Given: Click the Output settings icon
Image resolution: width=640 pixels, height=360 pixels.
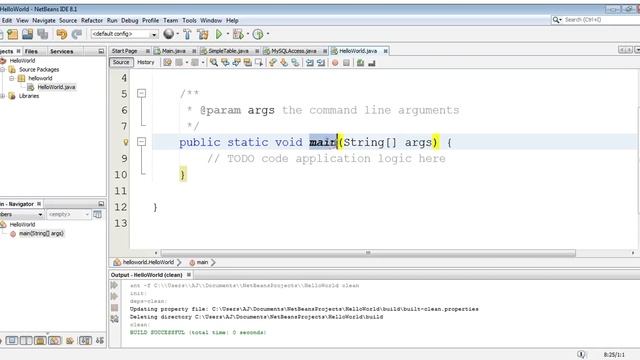Looking at the screenshot, I should coord(114,319).
